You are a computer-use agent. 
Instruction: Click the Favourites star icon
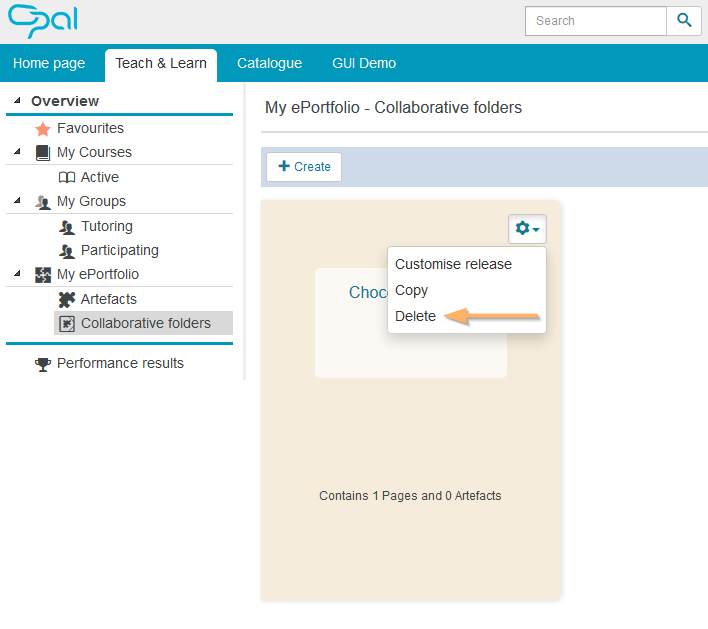click(x=42, y=129)
